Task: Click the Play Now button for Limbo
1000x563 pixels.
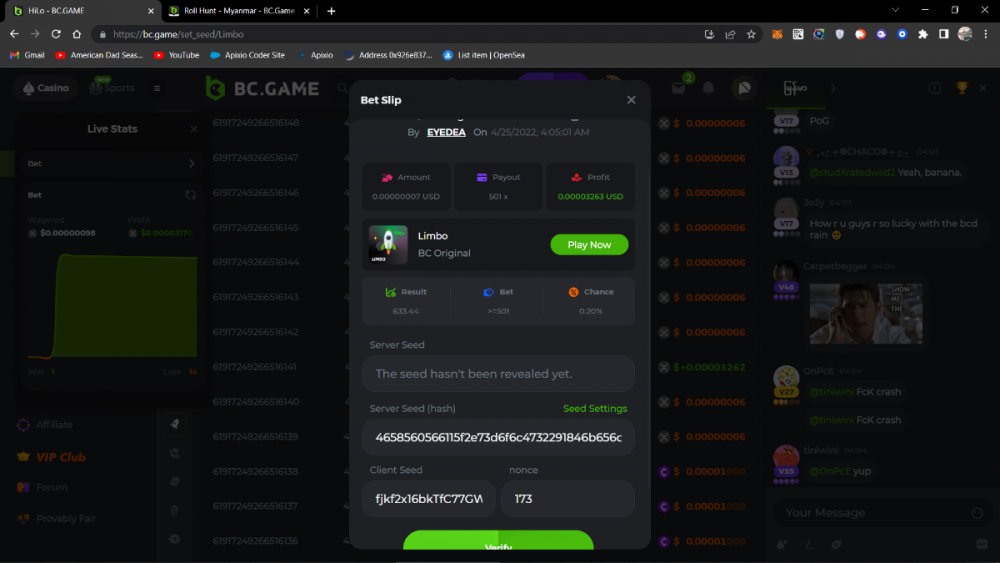Action: 589,245
